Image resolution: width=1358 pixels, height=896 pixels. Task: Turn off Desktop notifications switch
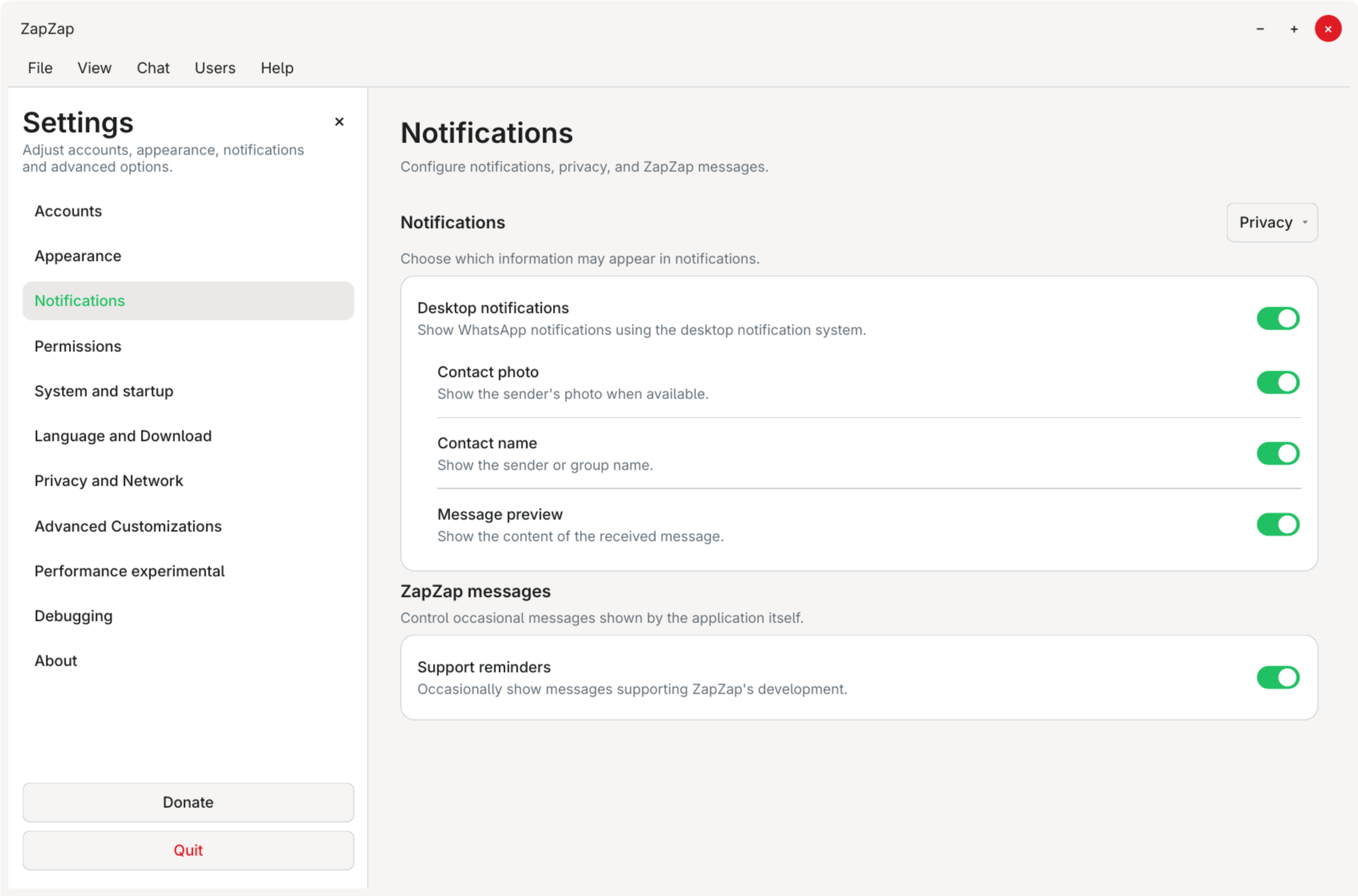(1277, 318)
